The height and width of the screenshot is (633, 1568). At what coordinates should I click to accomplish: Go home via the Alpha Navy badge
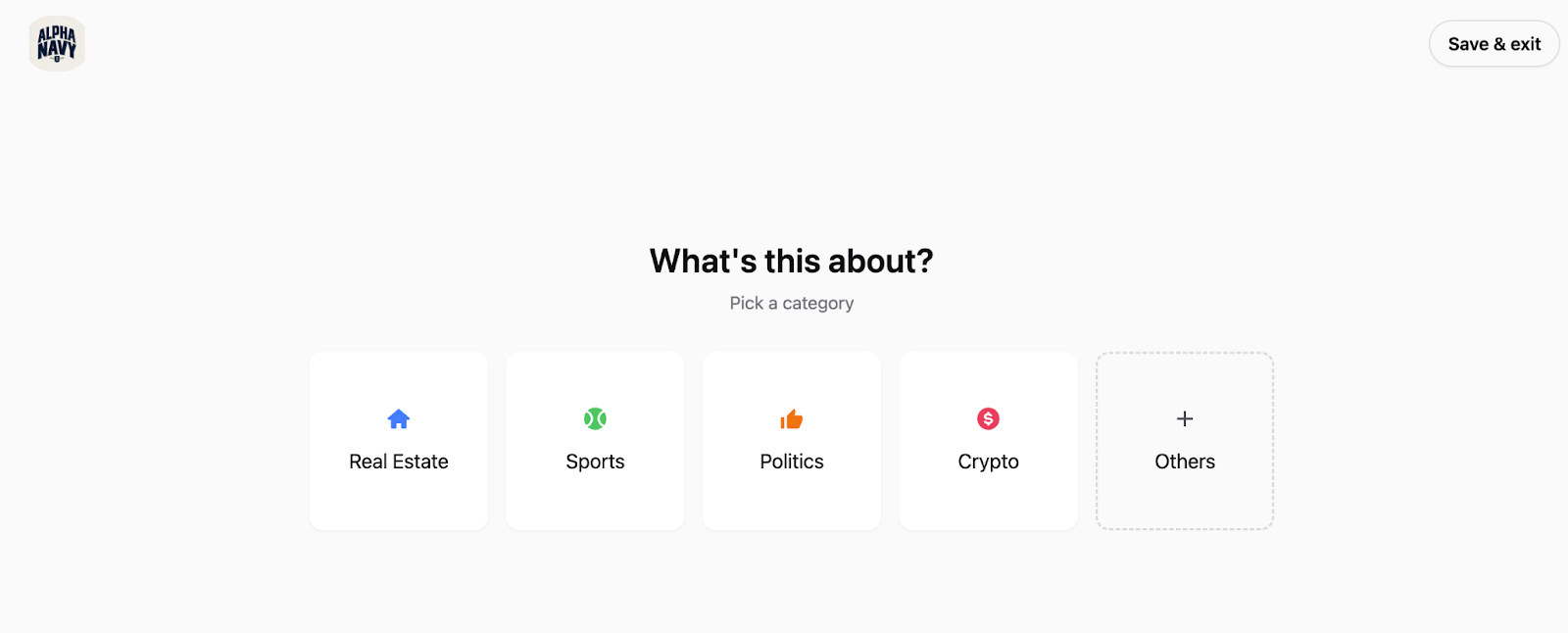[57, 44]
